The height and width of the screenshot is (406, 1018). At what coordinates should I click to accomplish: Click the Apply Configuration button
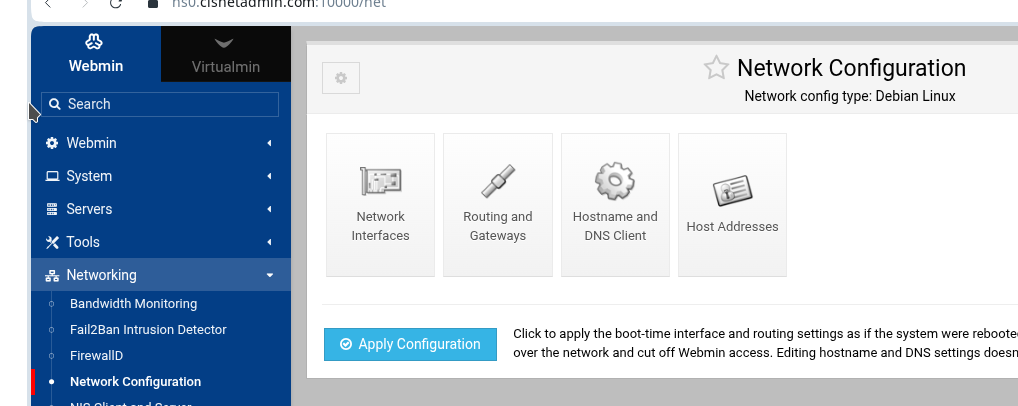tap(410, 344)
